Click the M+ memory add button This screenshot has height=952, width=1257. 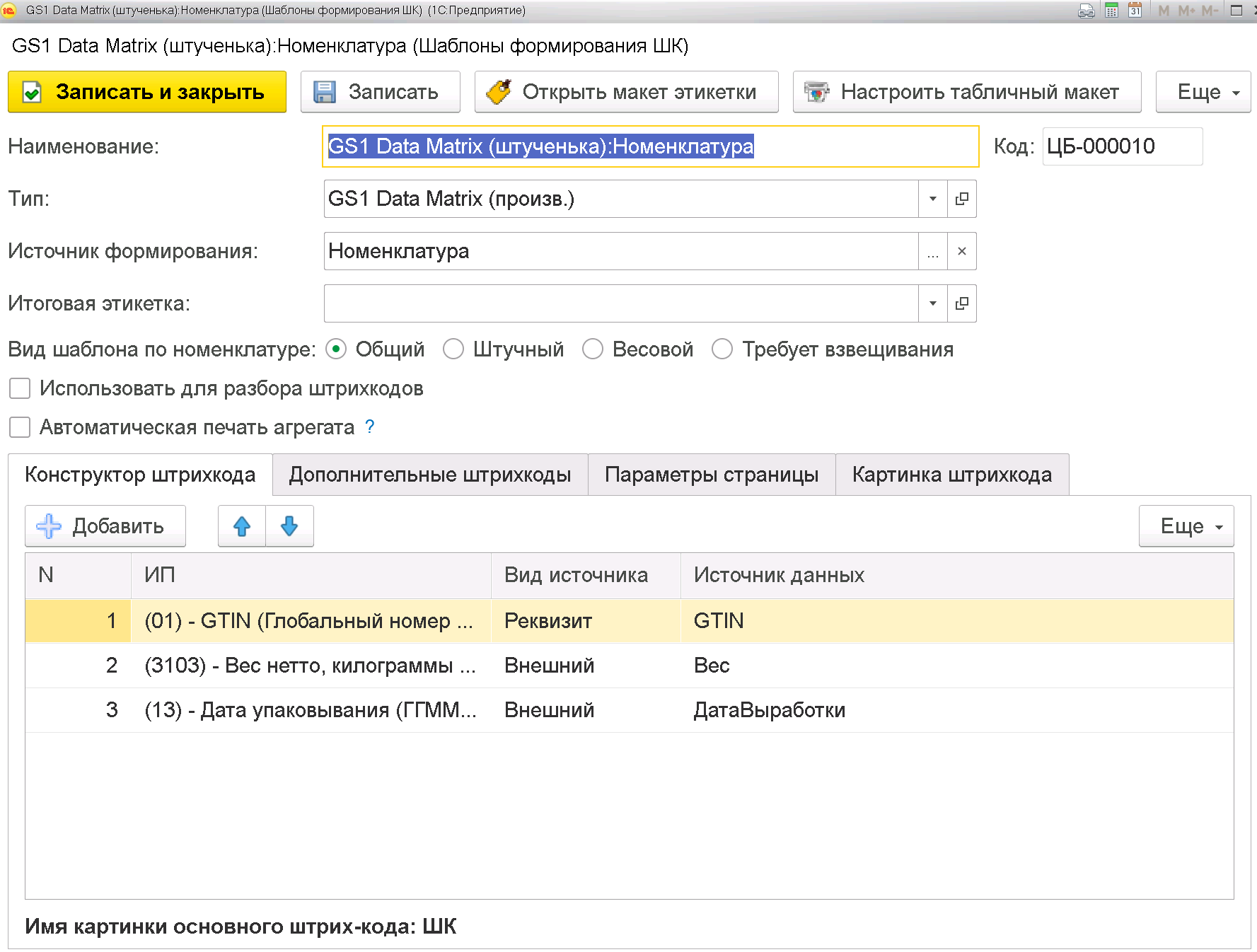[1186, 11]
